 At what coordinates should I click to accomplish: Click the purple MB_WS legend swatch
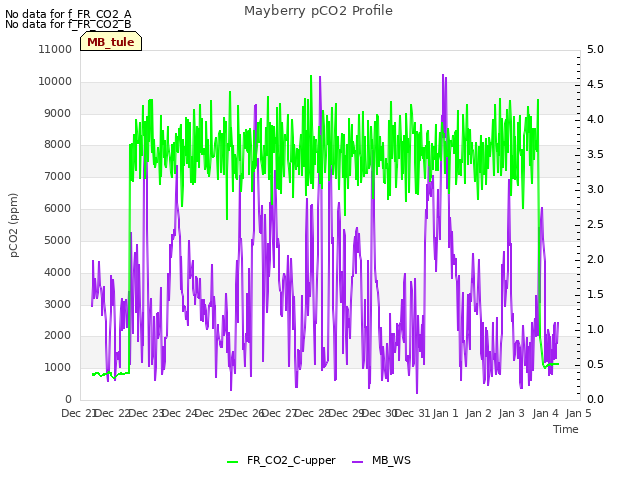(357, 462)
